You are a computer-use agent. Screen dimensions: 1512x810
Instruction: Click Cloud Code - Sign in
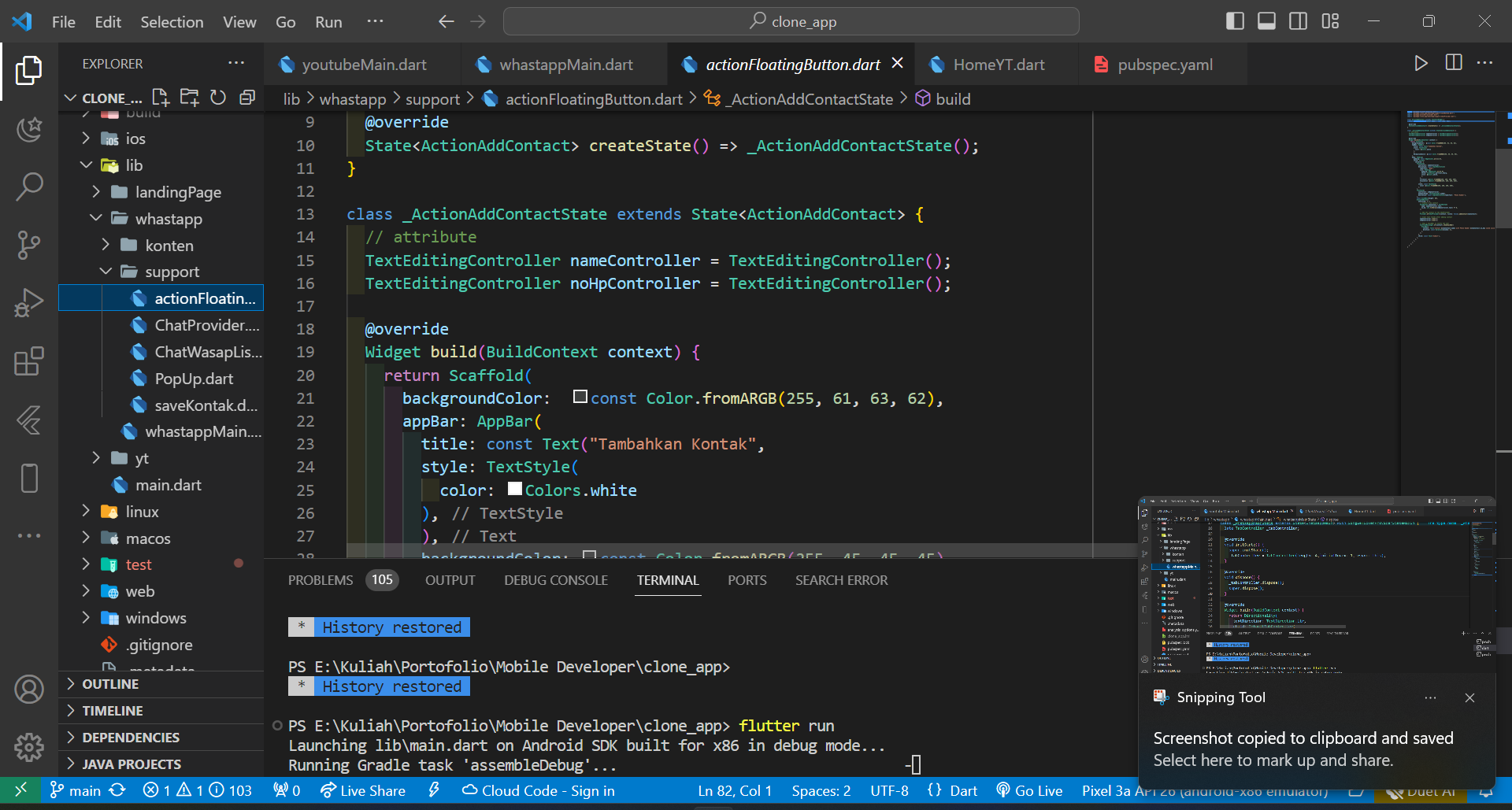pyautogui.click(x=538, y=790)
